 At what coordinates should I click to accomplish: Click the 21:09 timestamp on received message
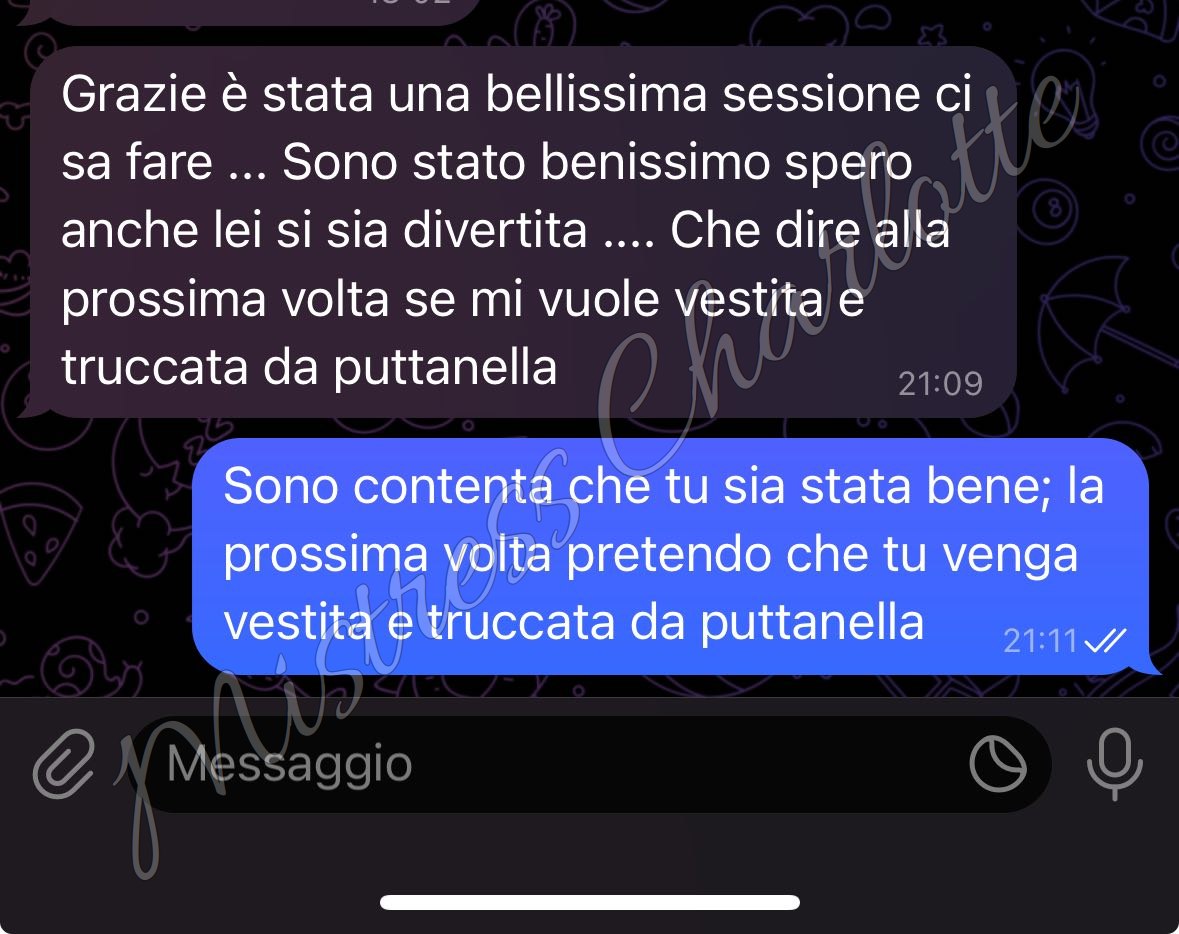[940, 384]
